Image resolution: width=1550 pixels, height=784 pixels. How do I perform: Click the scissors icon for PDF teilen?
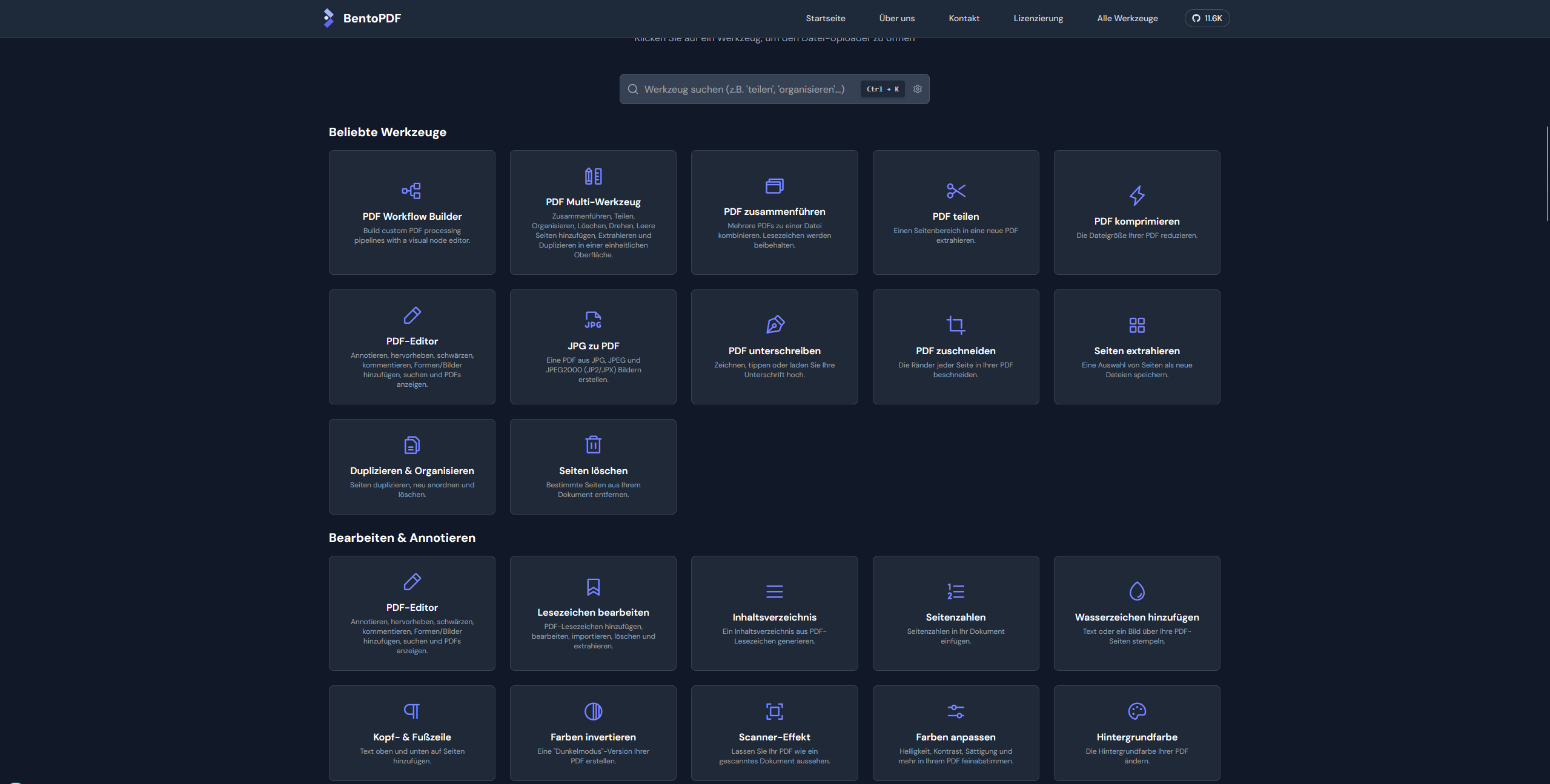pyautogui.click(x=955, y=191)
